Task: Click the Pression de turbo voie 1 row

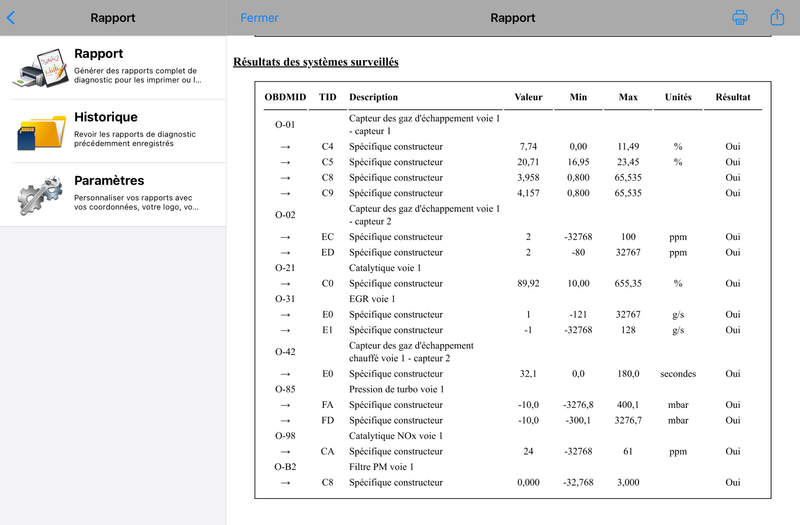Action: point(513,389)
